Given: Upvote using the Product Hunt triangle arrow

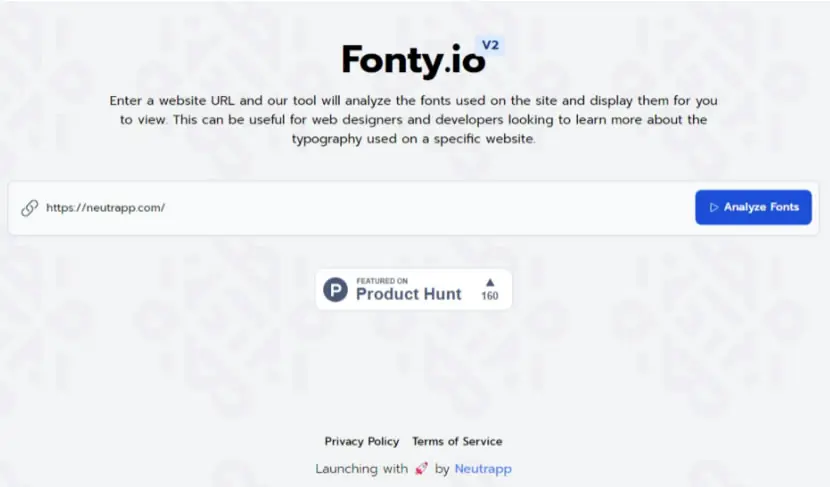Looking at the screenshot, I should click(x=490, y=283).
